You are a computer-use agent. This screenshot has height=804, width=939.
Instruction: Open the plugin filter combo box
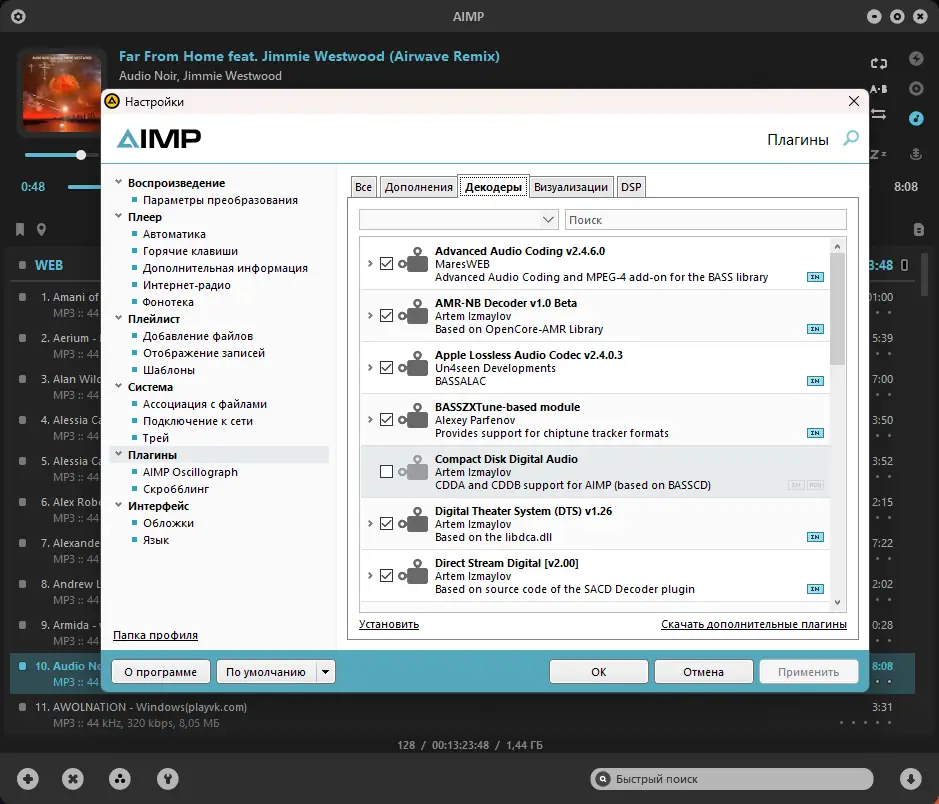pyautogui.click(x=459, y=220)
